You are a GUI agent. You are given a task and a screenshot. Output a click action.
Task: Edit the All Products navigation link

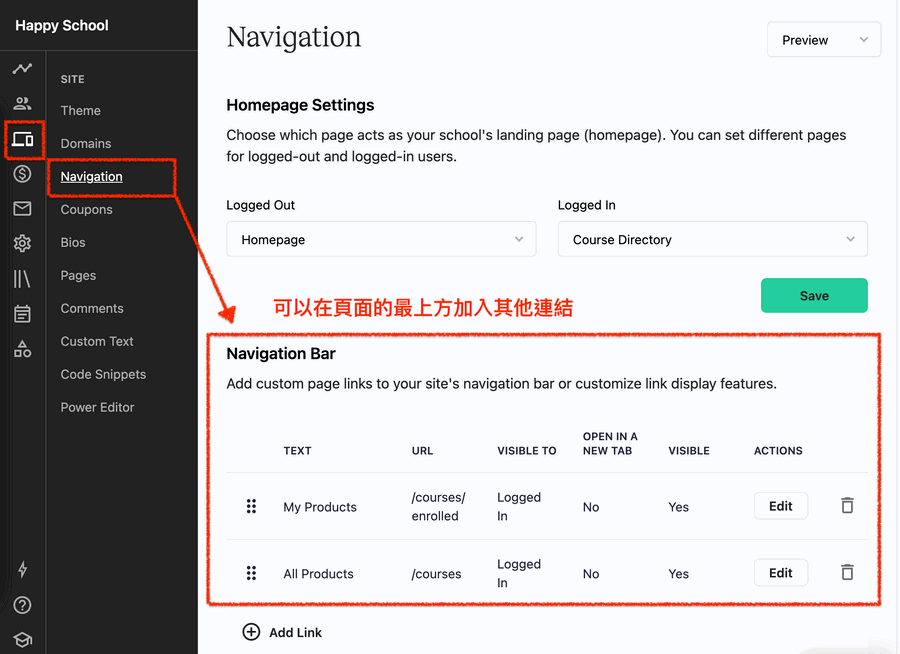(x=780, y=572)
